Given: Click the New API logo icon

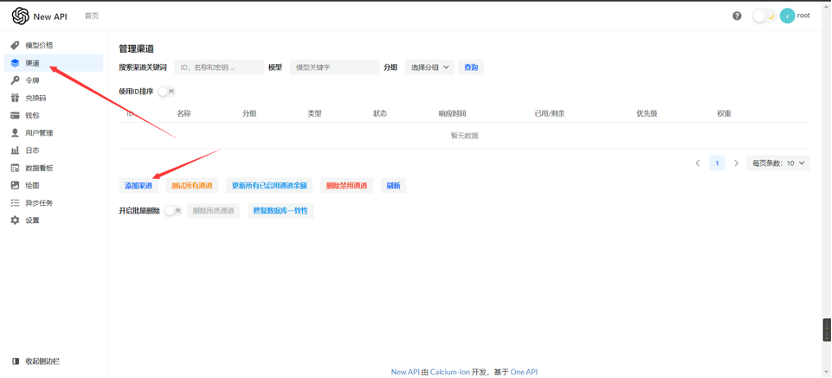Looking at the screenshot, I should pyautogui.click(x=20, y=16).
